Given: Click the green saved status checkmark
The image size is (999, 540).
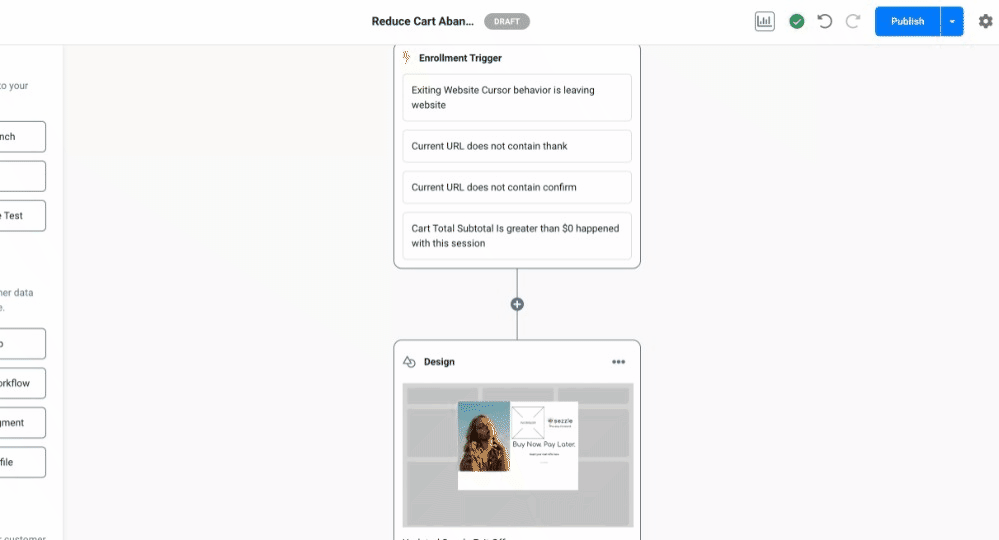Looking at the screenshot, I should tap(797, 21).
